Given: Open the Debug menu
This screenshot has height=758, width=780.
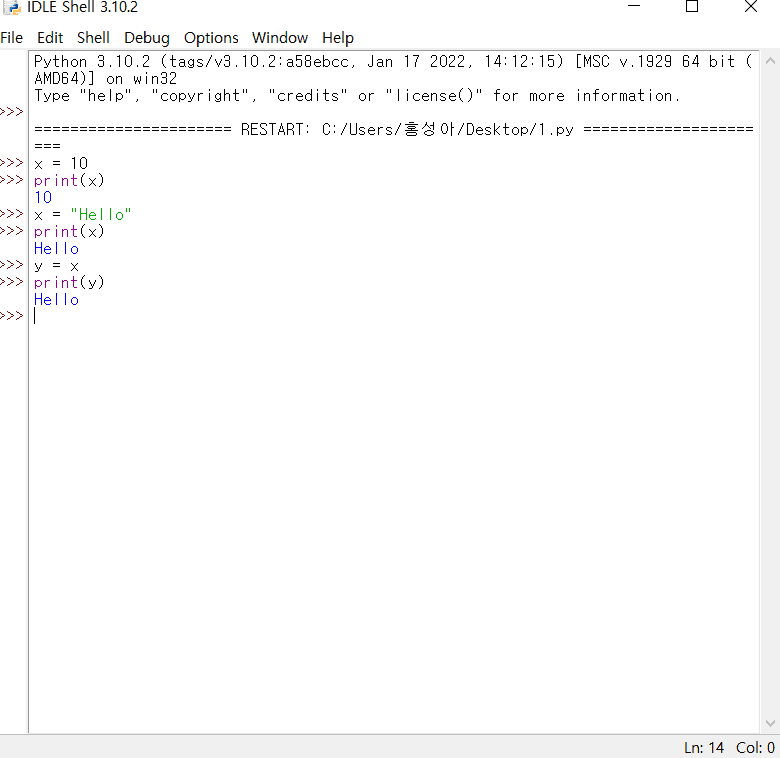Looking at the screenshot, I should [x=147, y=38].
